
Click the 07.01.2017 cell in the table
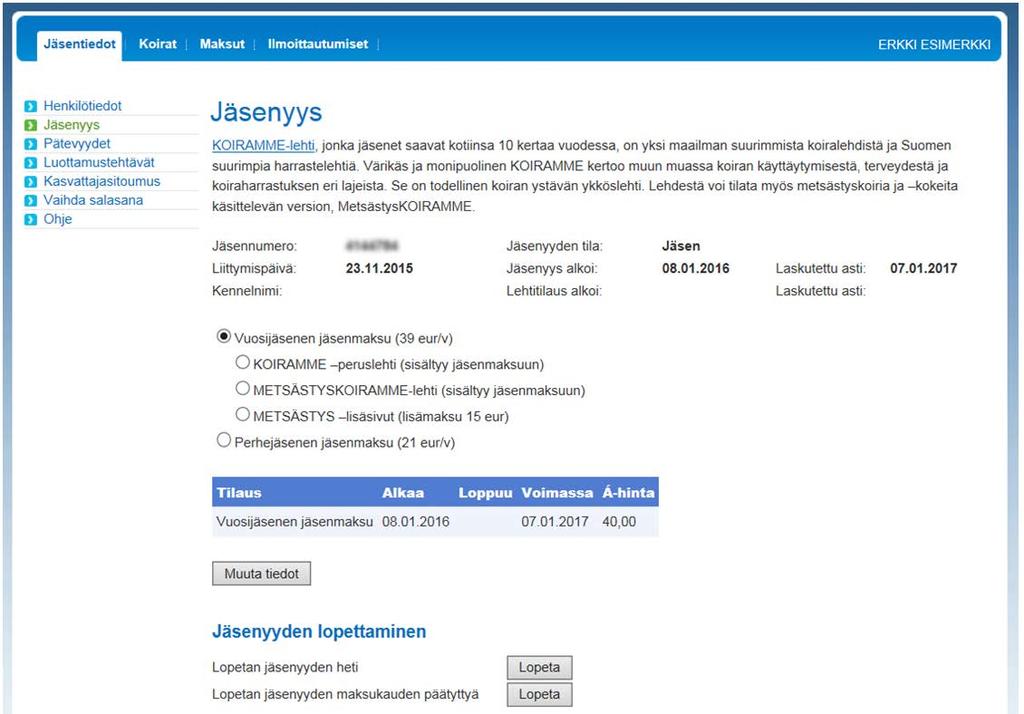pos(555,522)
